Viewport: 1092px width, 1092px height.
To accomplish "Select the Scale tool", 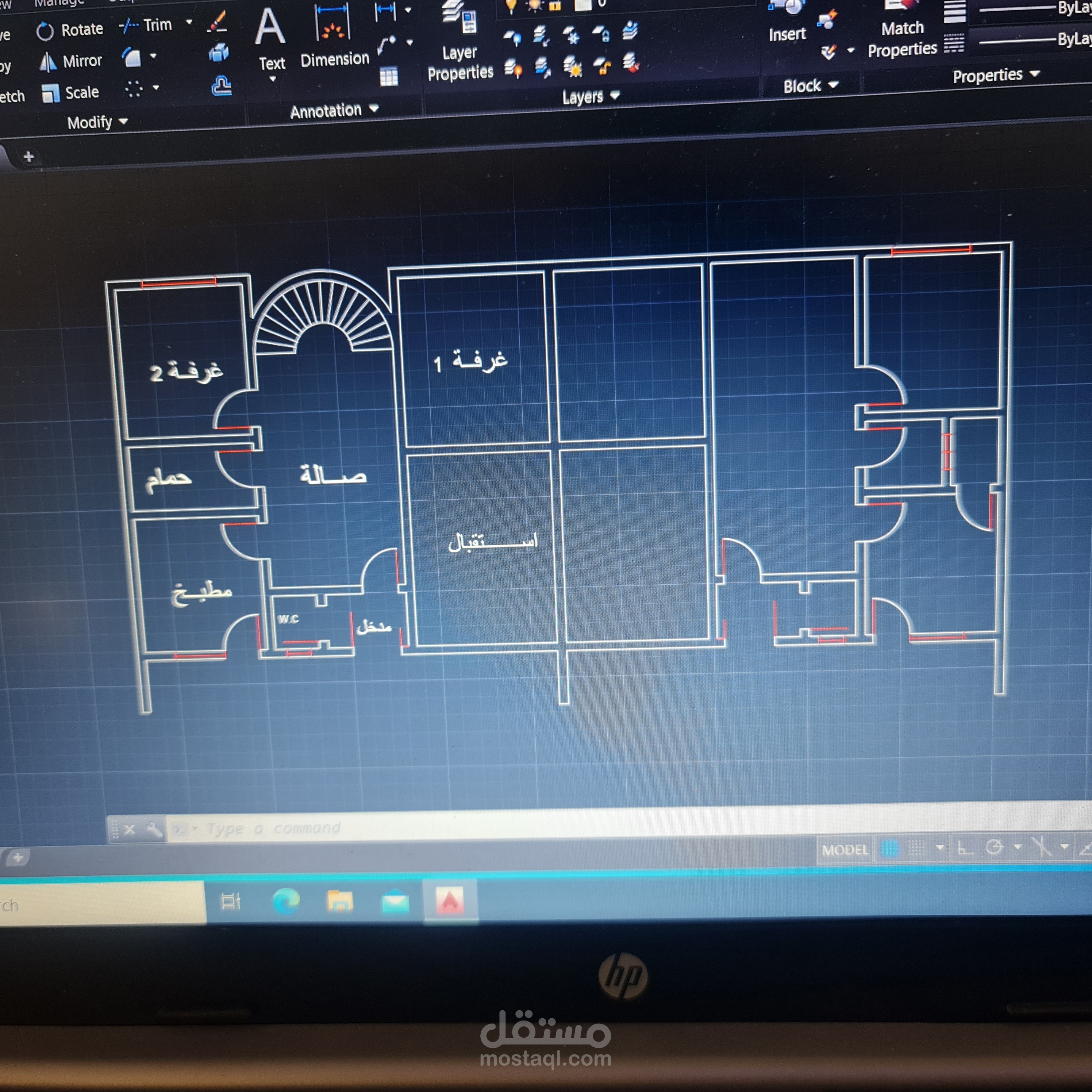I will pyautogui.click(x=70, y=93).
